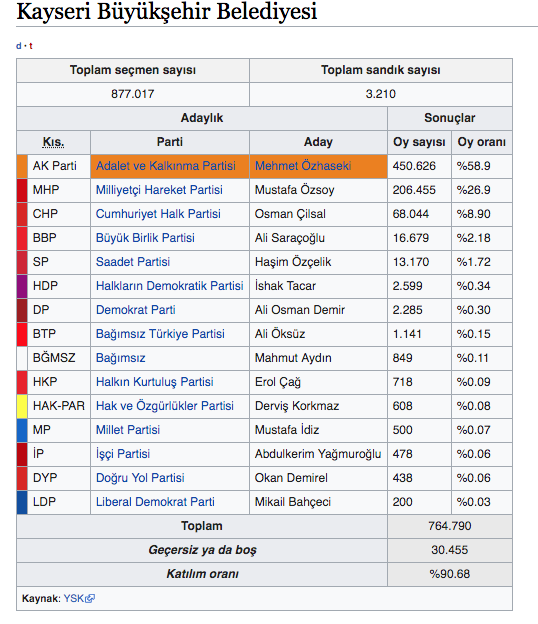Image resolution: width=538 pixels, height=624 pixels.
Task: Follow the Millet Partisi link
Action: click(x=128, y=430)
